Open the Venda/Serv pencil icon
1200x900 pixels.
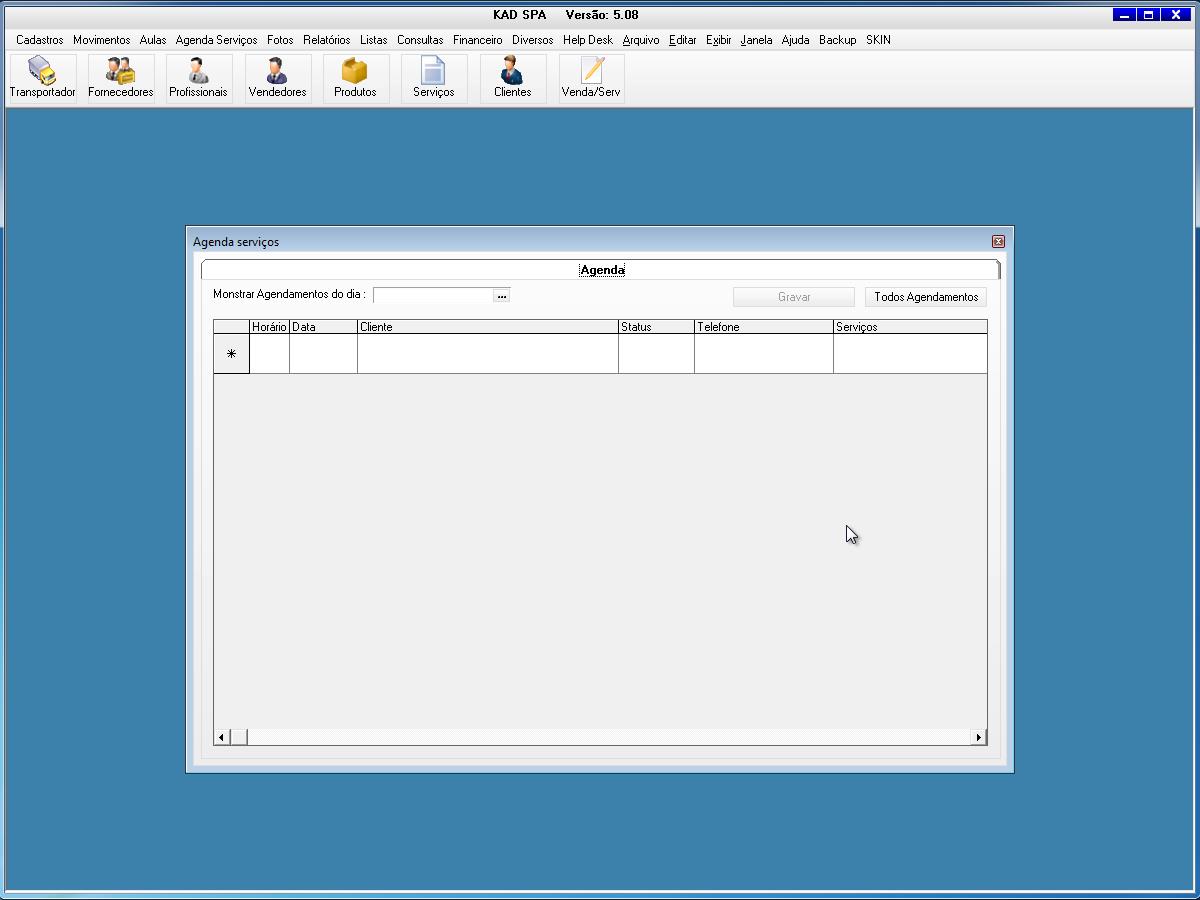(x=591, y=78)
